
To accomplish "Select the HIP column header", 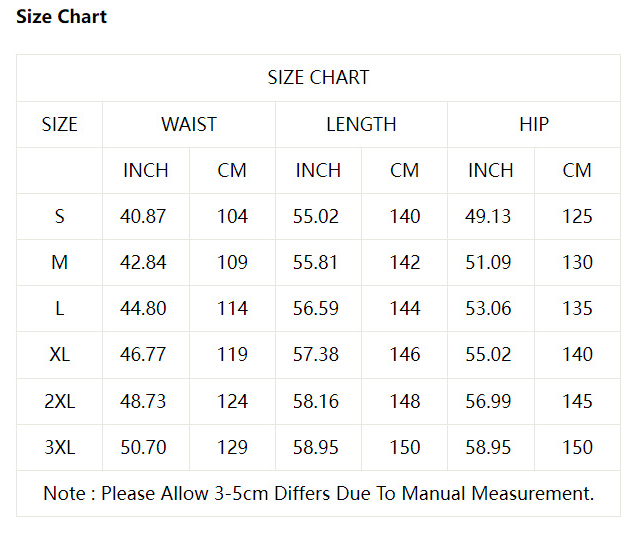I will click(534, 125).
